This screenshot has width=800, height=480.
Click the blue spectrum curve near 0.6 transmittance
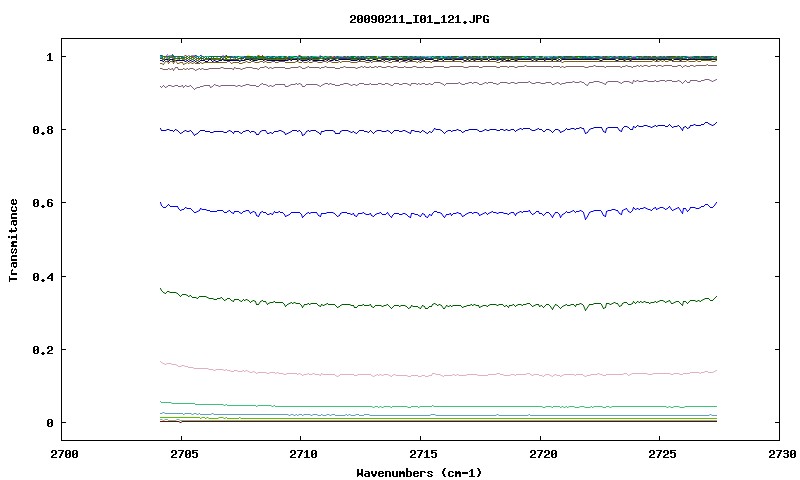[x=439, y=214]
